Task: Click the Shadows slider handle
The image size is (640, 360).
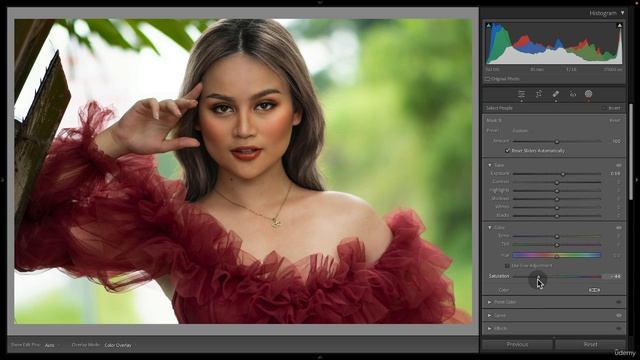Action: 557,199
